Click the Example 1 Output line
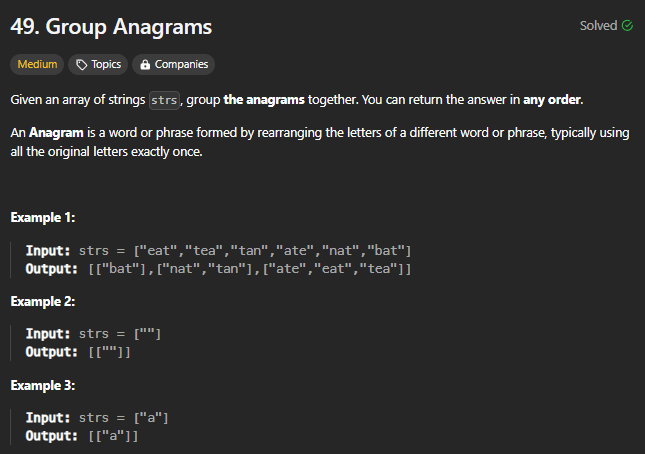The image size is (645, 454). [218, 269]
